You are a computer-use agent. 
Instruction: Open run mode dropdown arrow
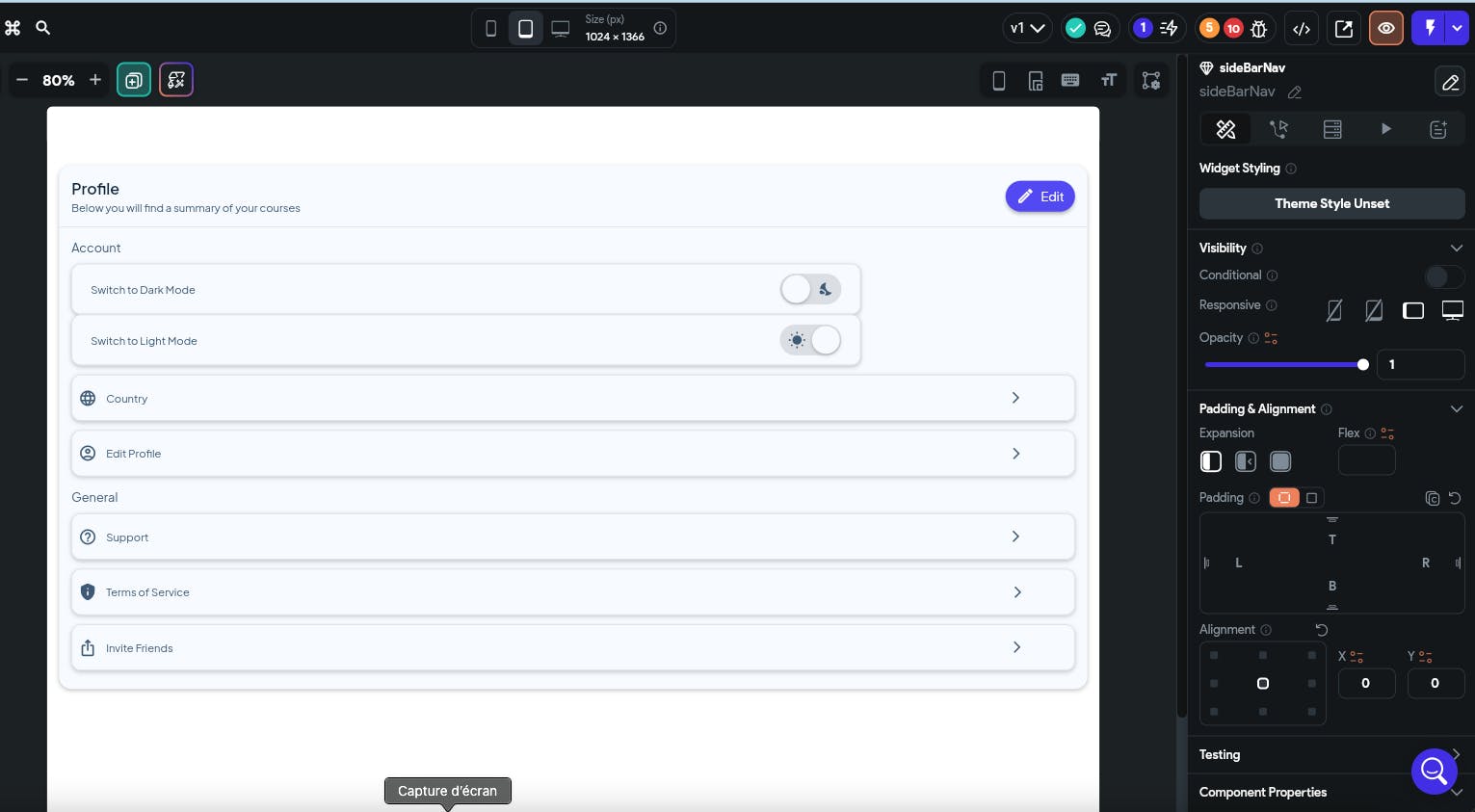[x=1457, y=28]
